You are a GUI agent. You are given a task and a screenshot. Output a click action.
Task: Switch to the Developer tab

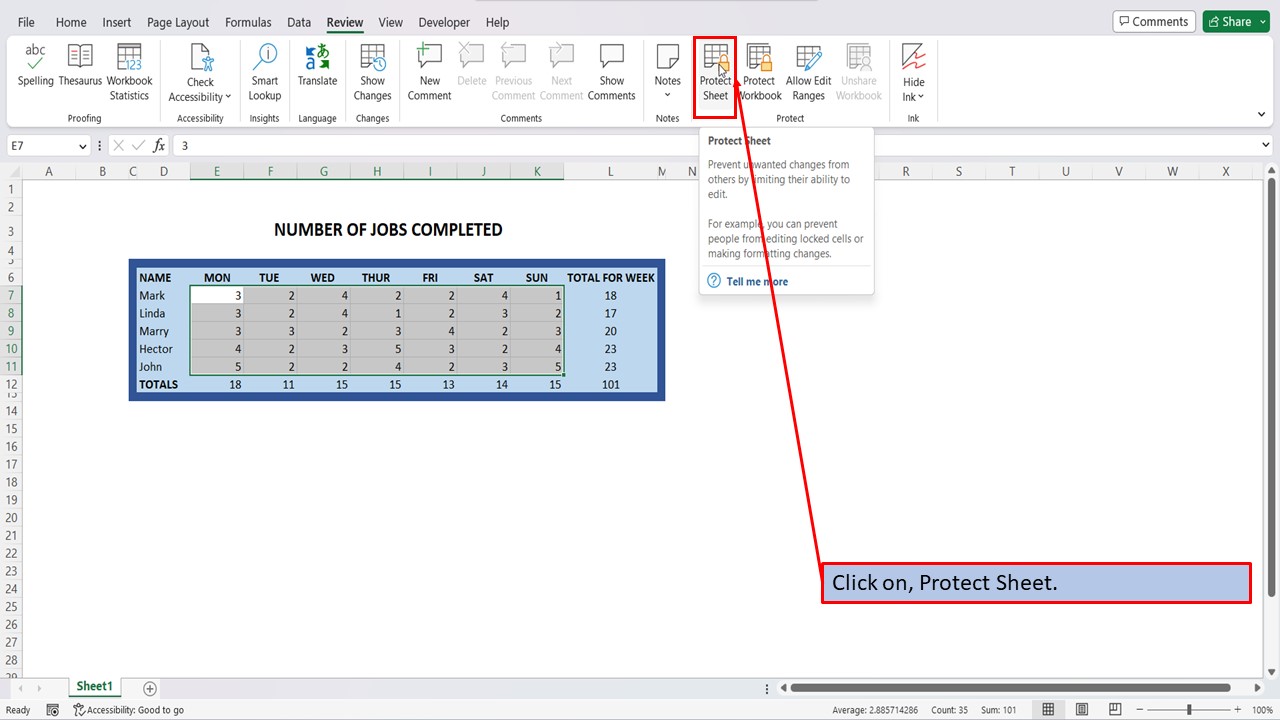point(443,22)
